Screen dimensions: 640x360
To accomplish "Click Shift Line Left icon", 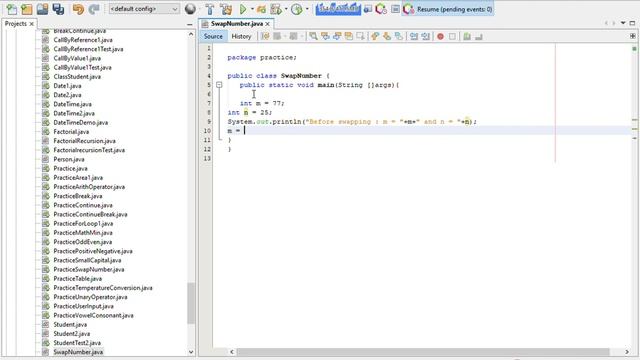I will pos(414,36).
